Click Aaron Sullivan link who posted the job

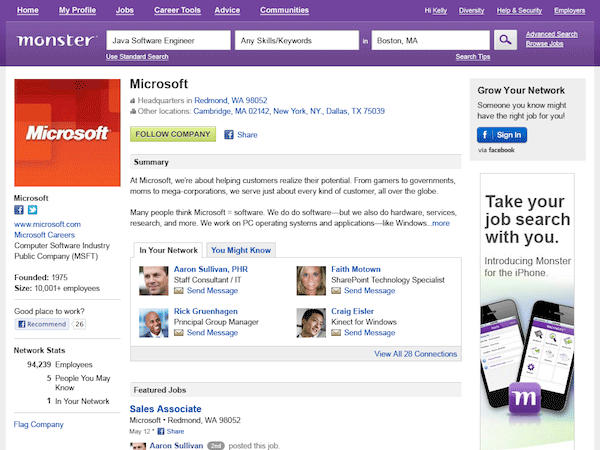[x=176, y=446]
